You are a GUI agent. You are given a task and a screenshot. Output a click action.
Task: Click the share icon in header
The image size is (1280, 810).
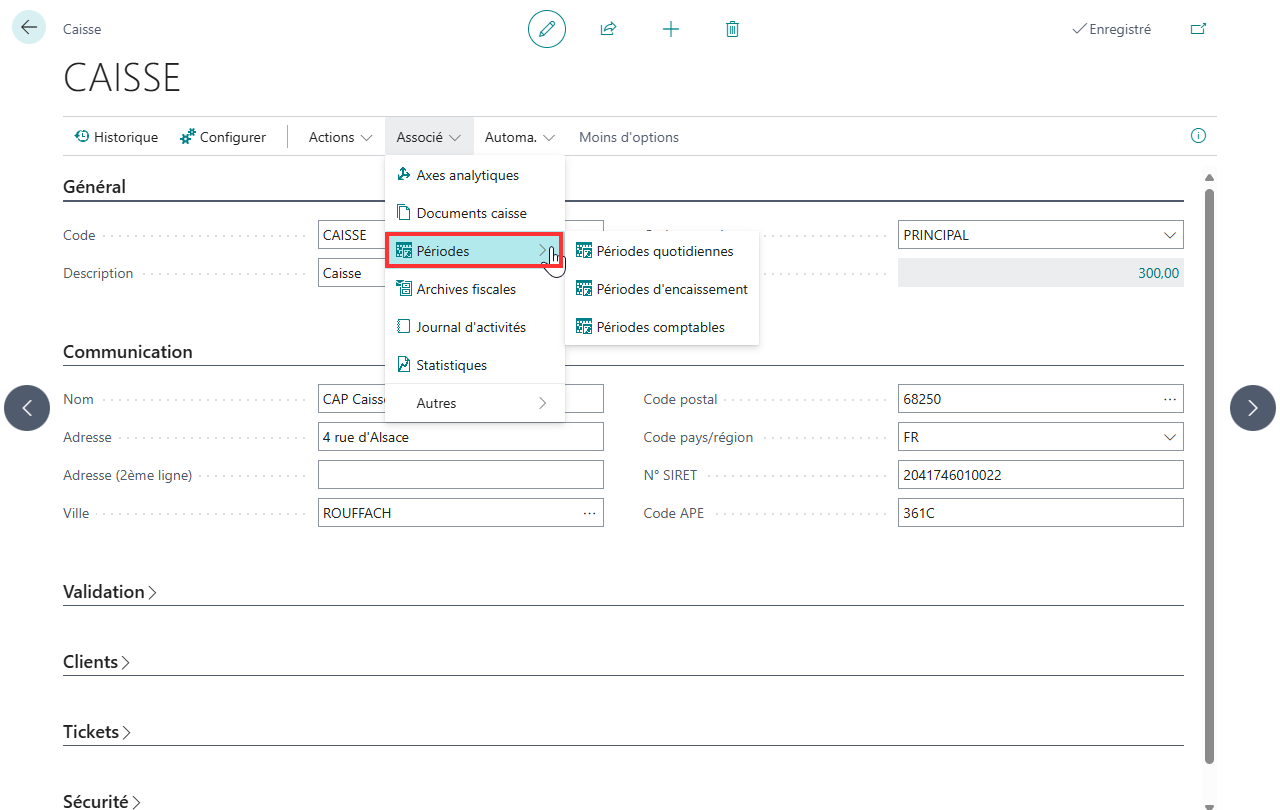click(x=608, y=29)
